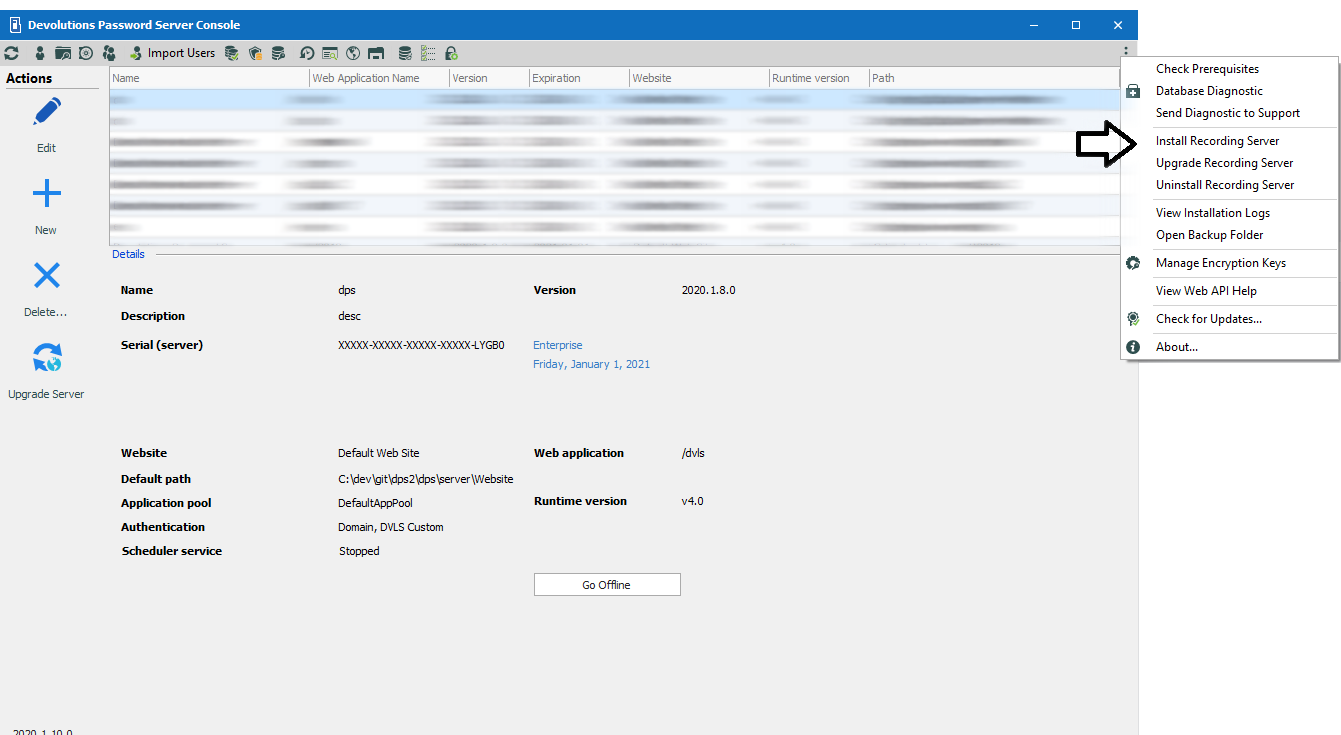Click the clock history icon in toolbar
This screenshot has height=735, width=1341.
click(x=307, y=53)
